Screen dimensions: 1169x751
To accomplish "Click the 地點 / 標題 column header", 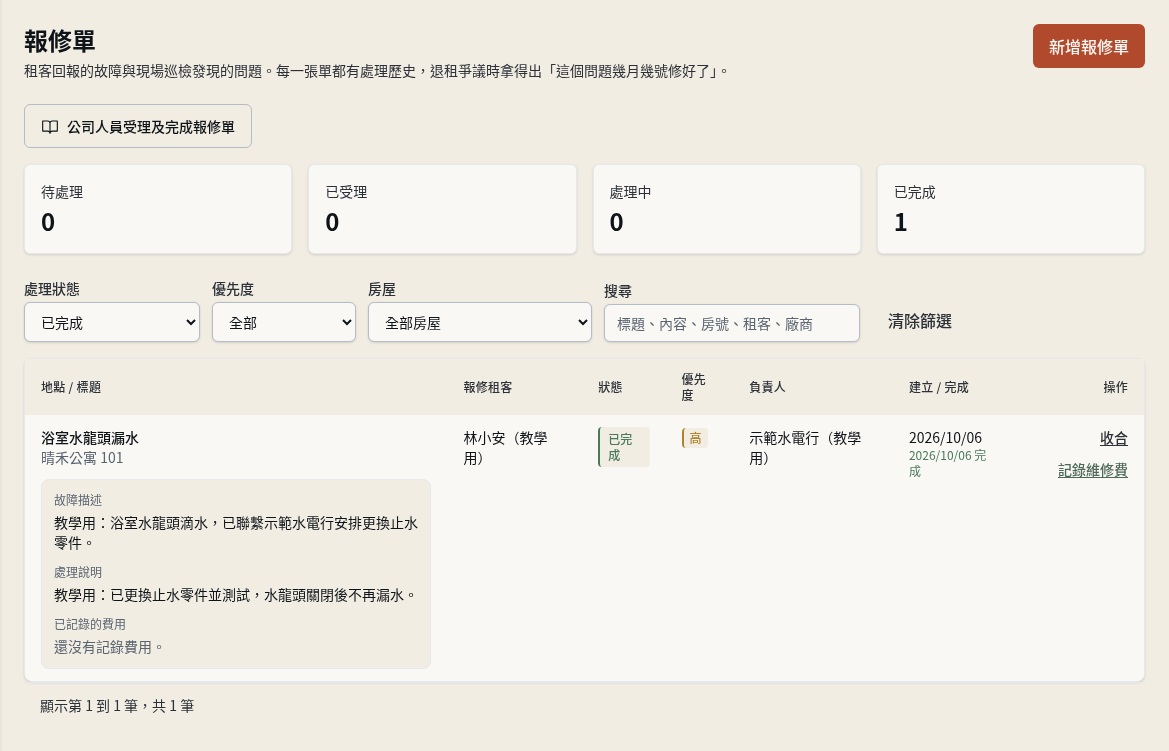I will tap(71, 387).
